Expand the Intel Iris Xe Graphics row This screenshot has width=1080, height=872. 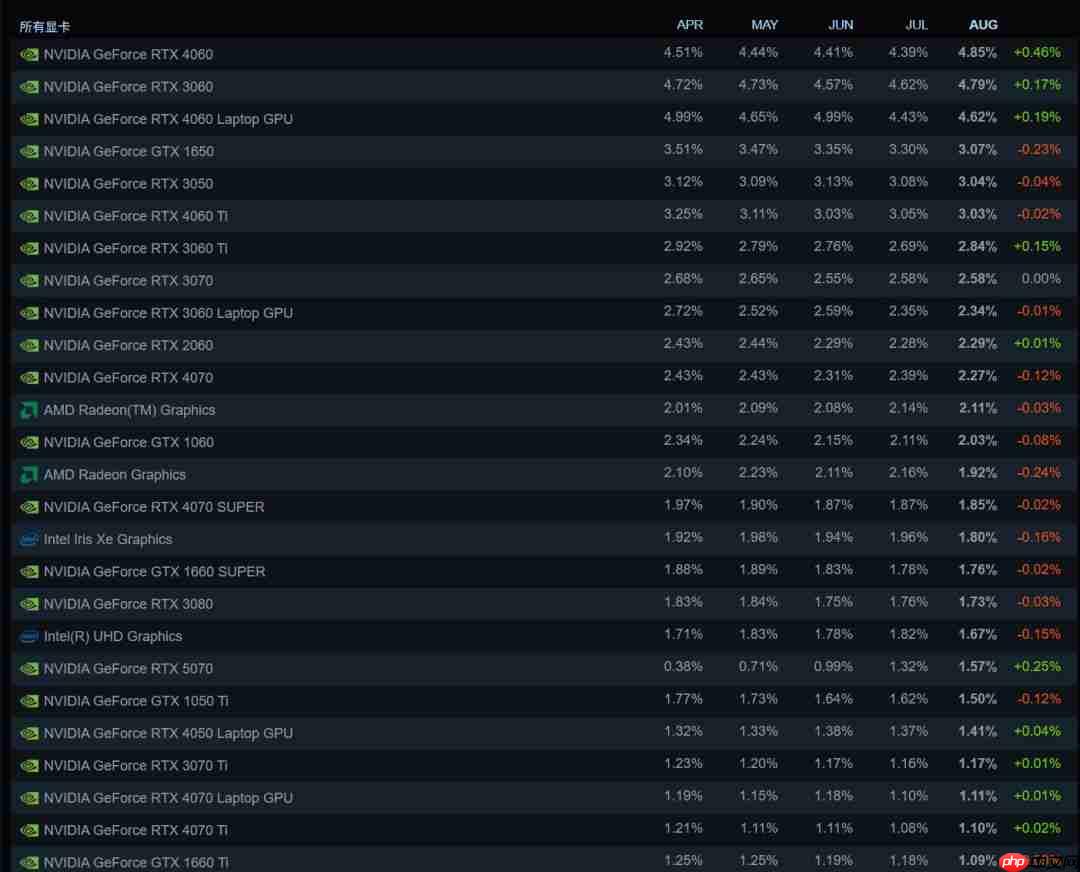point(107,539)
